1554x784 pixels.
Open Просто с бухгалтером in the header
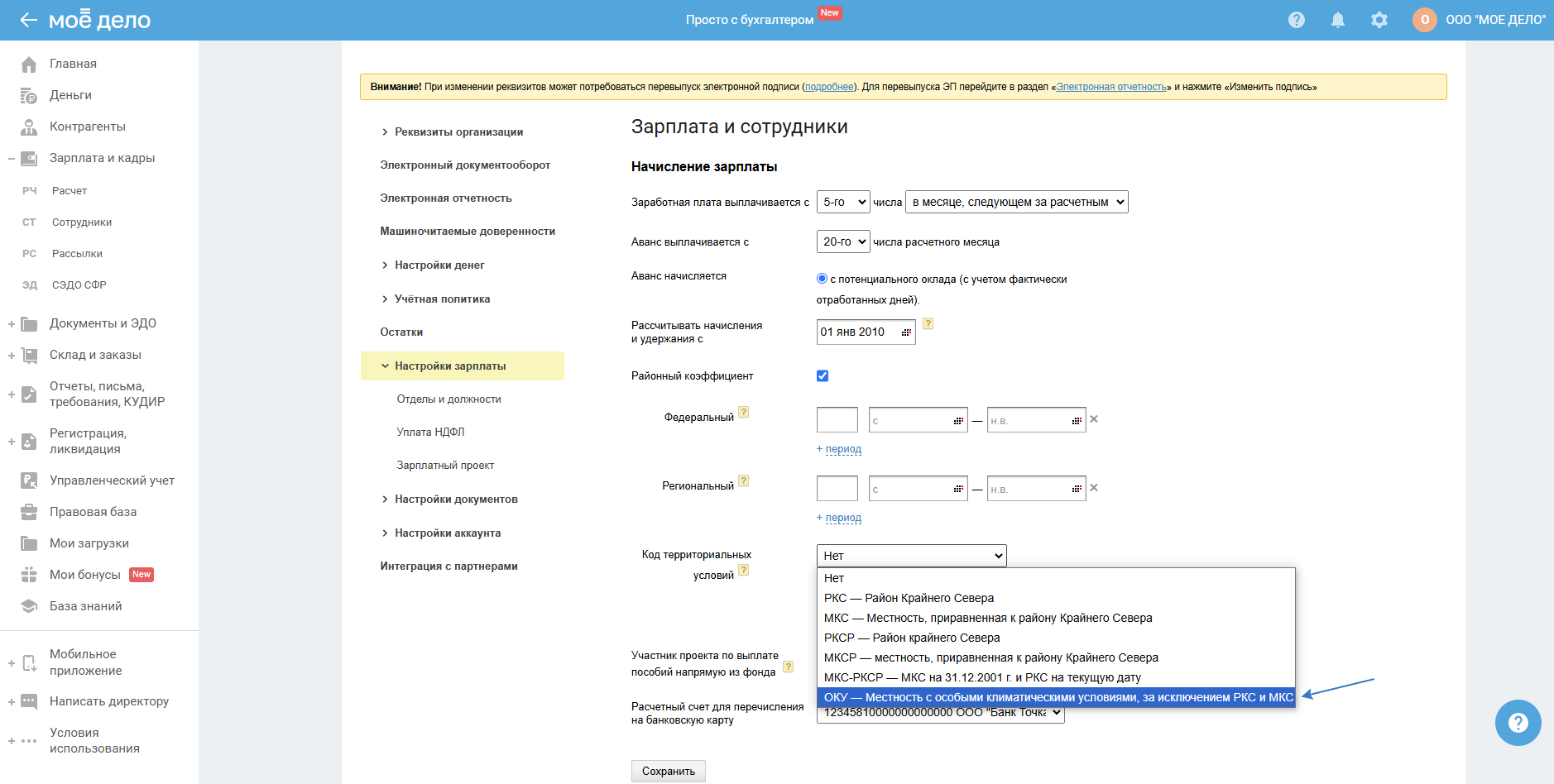tap(750, 20)
